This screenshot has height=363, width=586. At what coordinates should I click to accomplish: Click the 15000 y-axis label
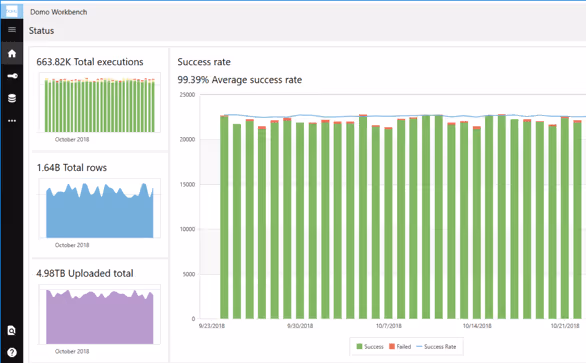click(187, 184)
